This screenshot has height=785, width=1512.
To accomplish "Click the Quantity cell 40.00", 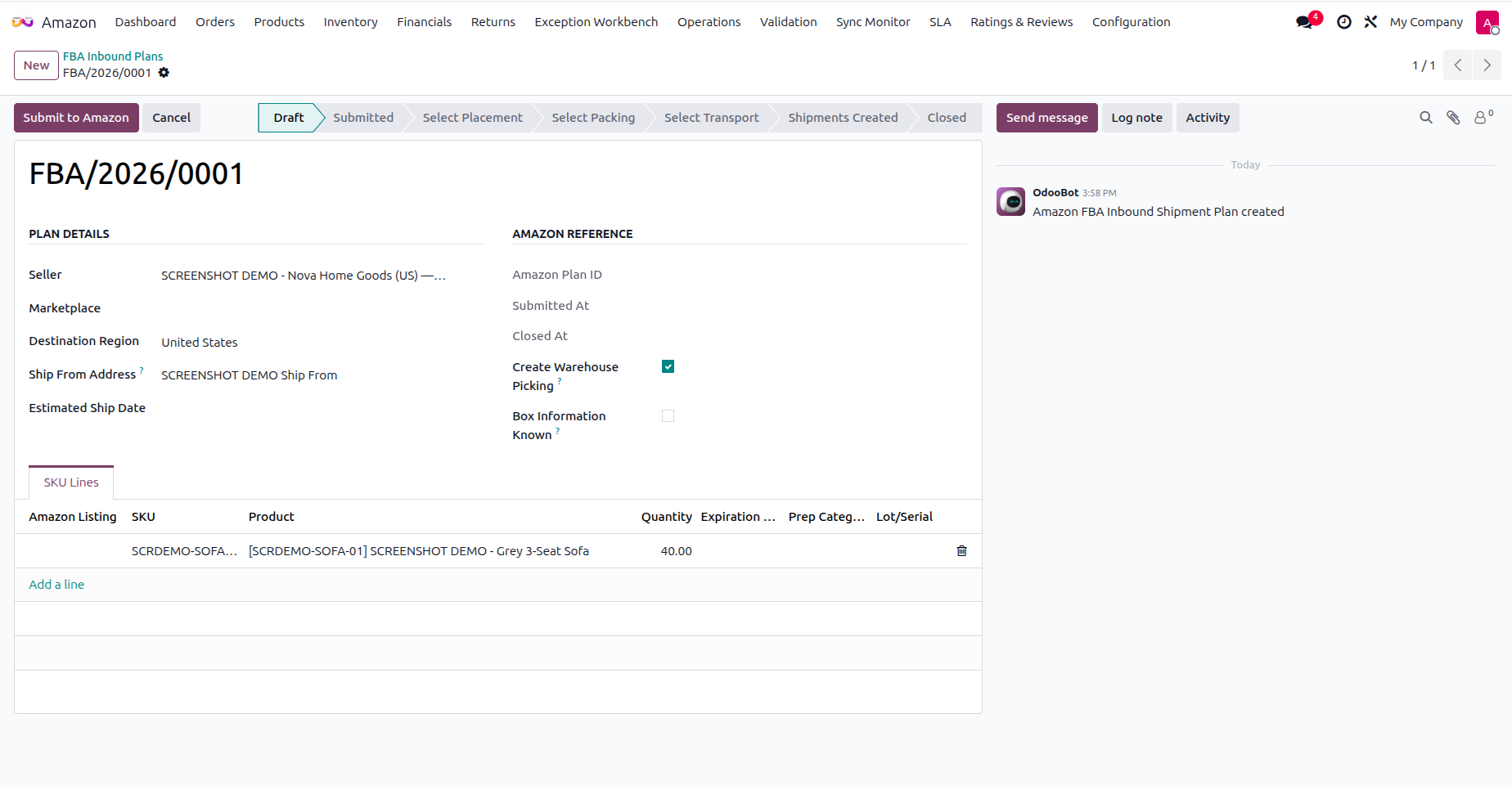I will (x=666, y=551).
